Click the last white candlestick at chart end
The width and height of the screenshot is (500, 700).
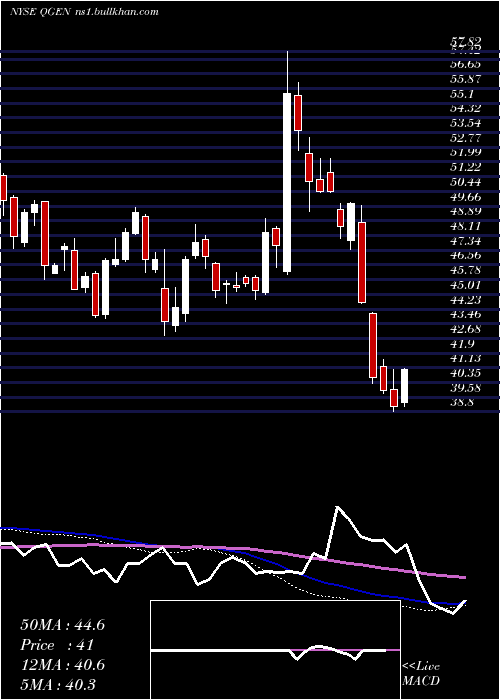pyautogui.click(x=405, y=386)
